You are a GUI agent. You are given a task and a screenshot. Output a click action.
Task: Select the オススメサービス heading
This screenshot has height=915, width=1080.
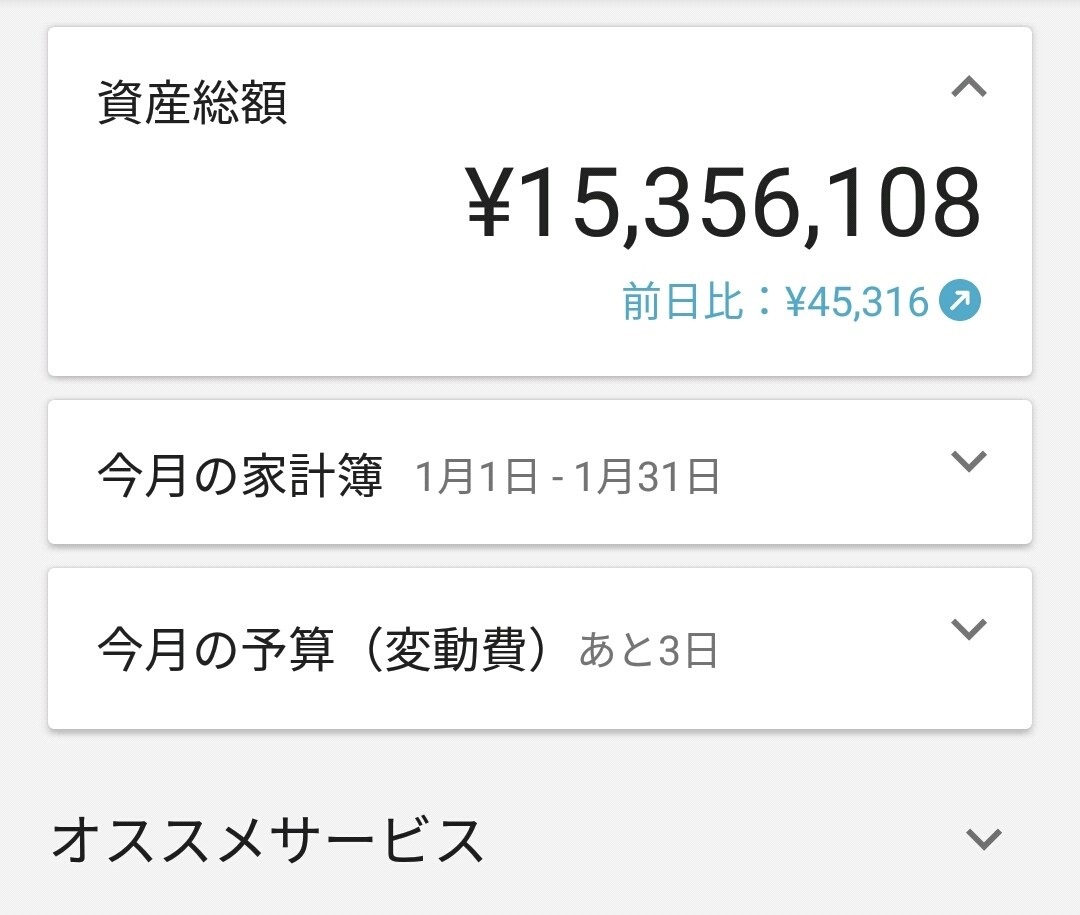pos(268,840)
